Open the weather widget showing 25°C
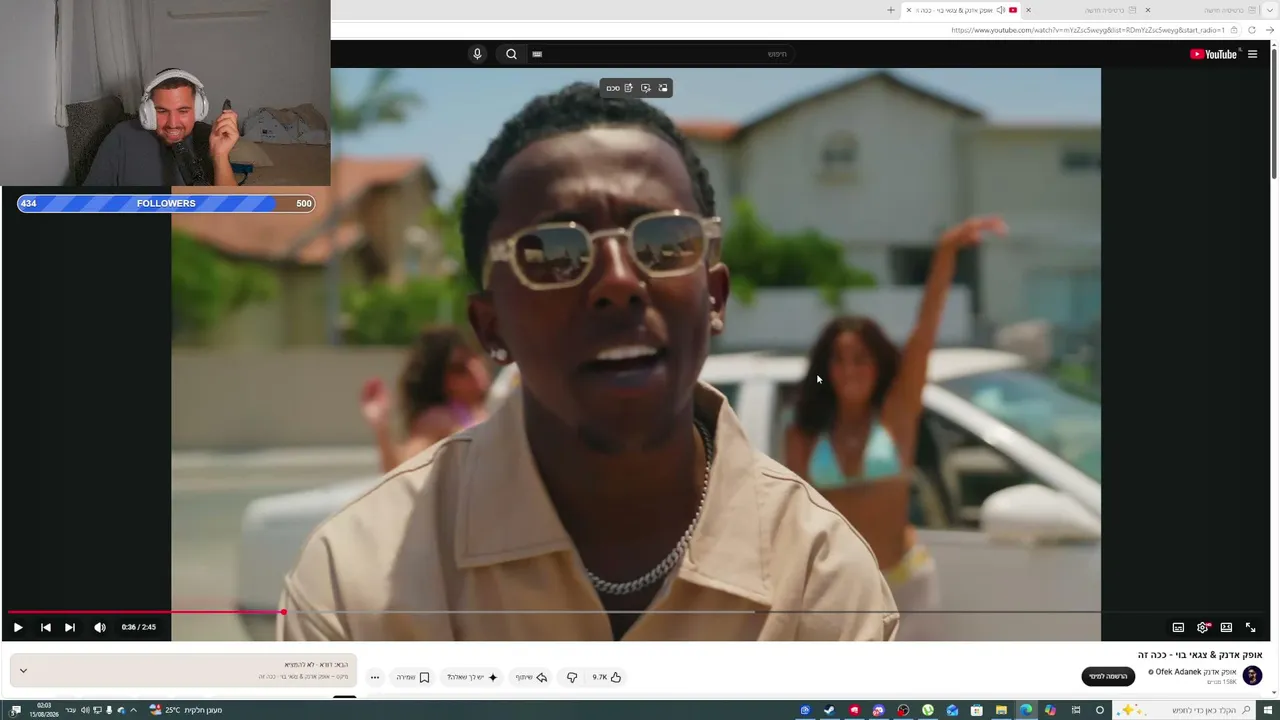Viewport: 1280px width, 720px height. [x=186, y=710]
